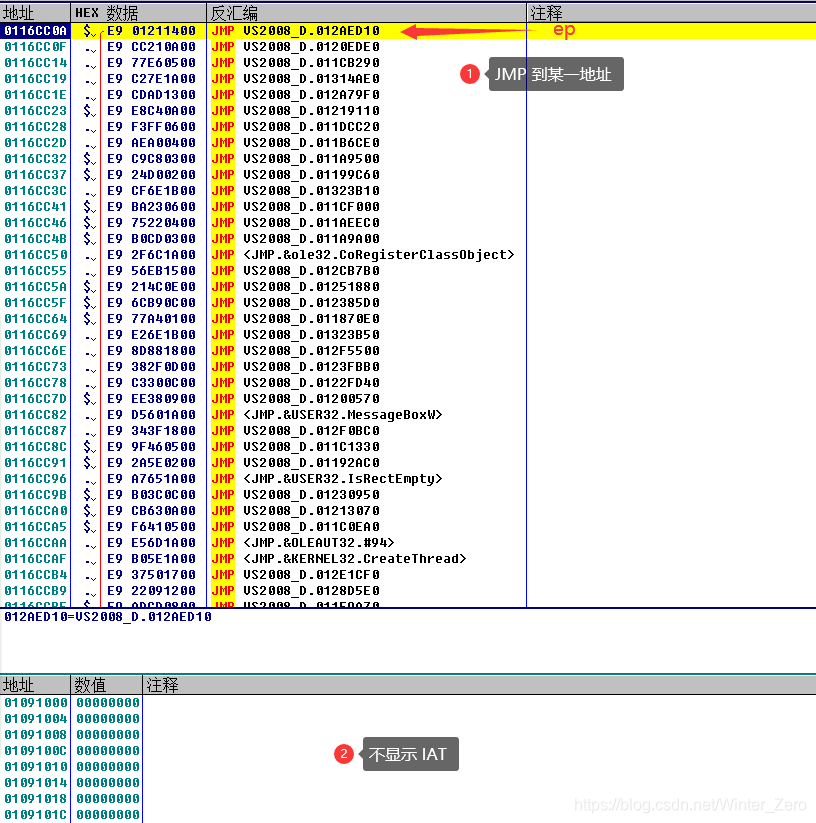The height and width of the screenshot is (823, 816).
Task: Click JMP VS2008_D.01323B10 instruction
Action: (x=295, y=191)
